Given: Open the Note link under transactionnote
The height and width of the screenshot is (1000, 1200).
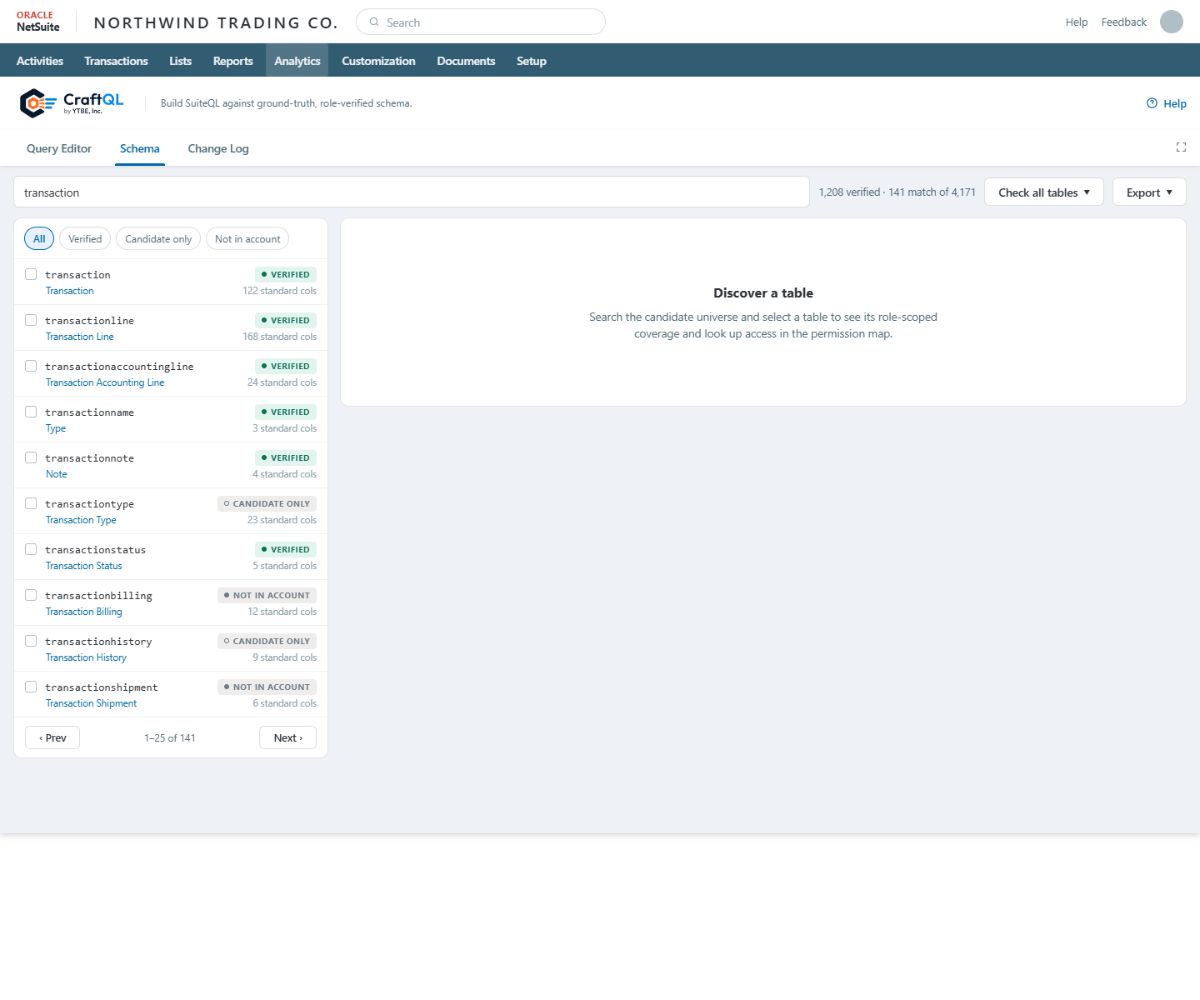Looking at the screenshot, I should (x=57, y=474).
